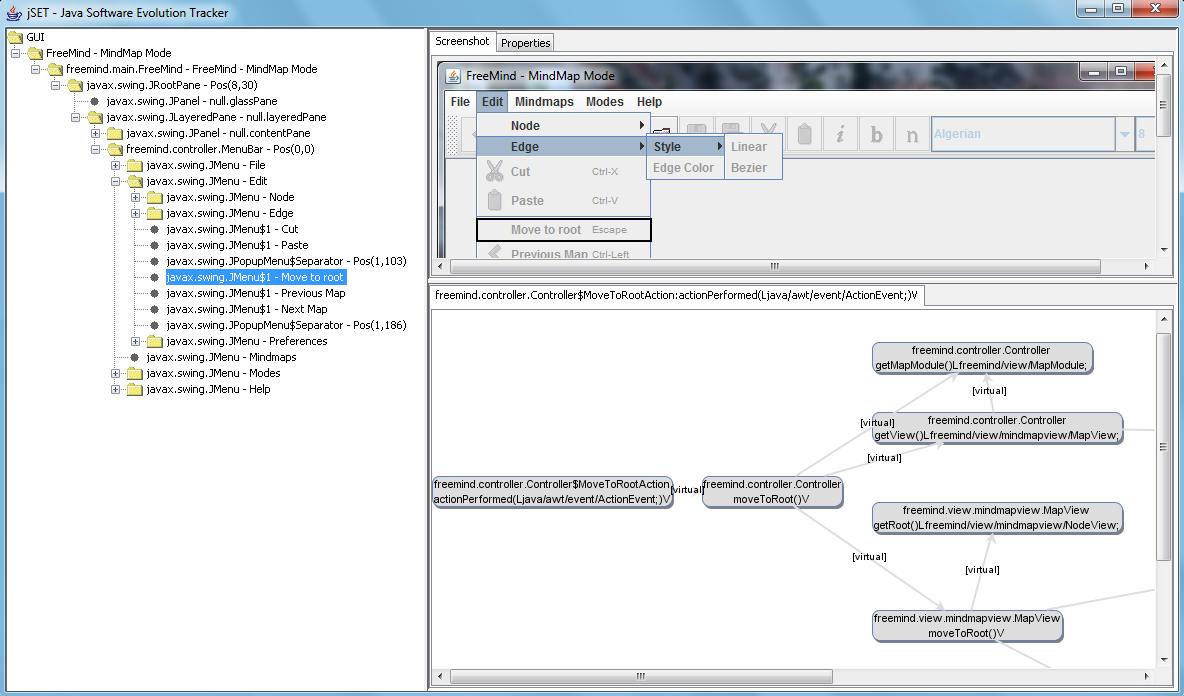Image resolution: width=1184 pixels, height=696 pixels.
Task: Open the Mindmaps menu in FreeMind
Action: click(x=544, y=102)
